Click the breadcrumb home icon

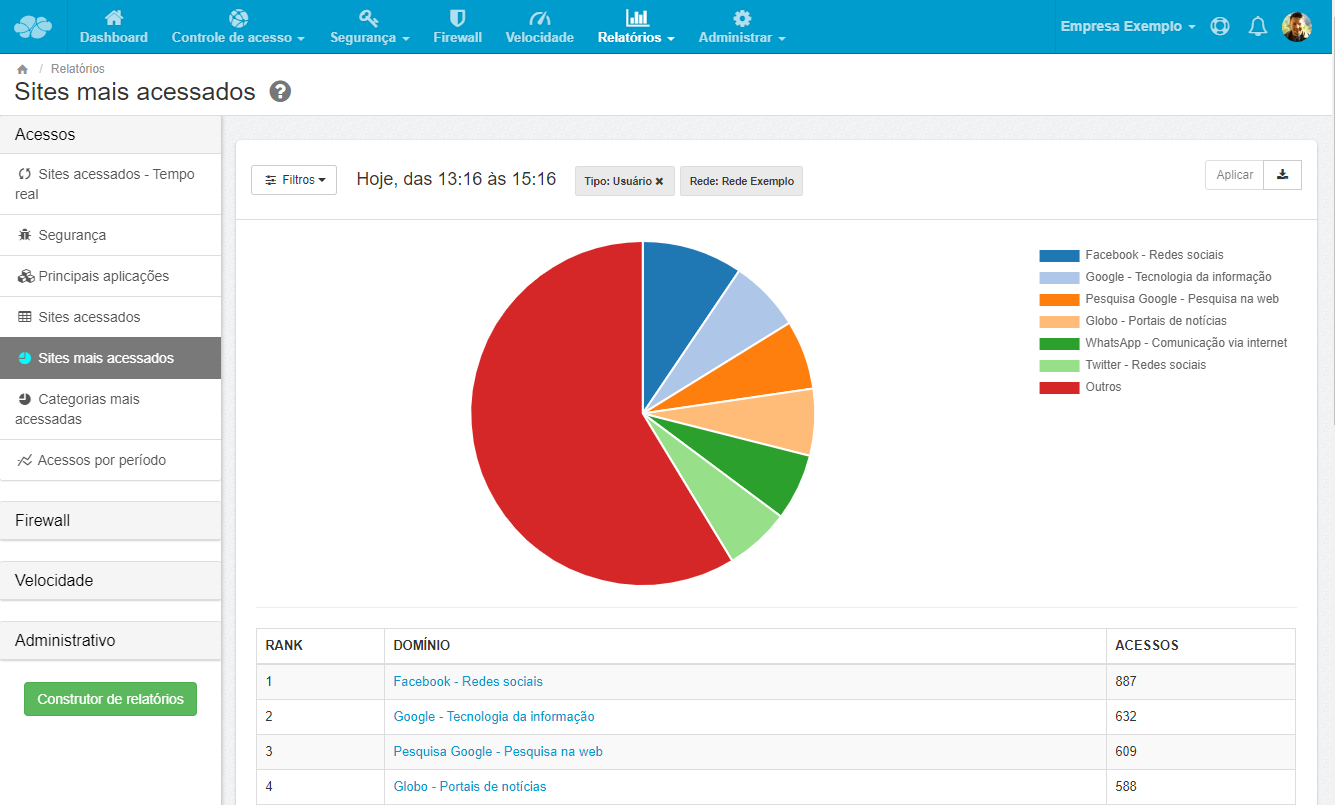click(x=22, y=70)
